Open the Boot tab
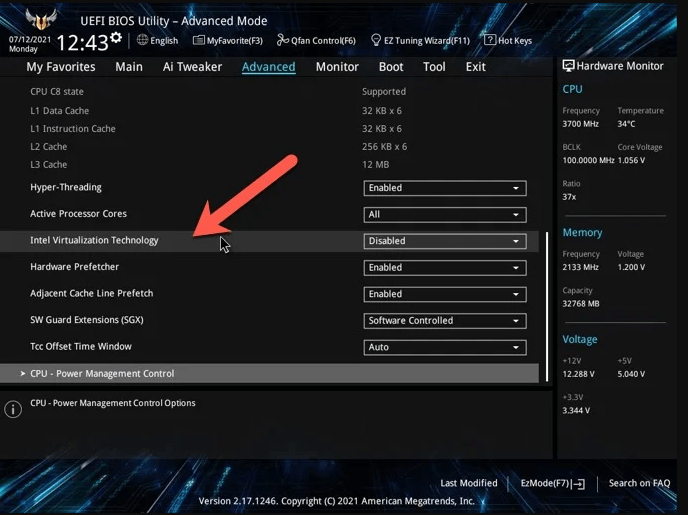688x515 pixels. 391,67
